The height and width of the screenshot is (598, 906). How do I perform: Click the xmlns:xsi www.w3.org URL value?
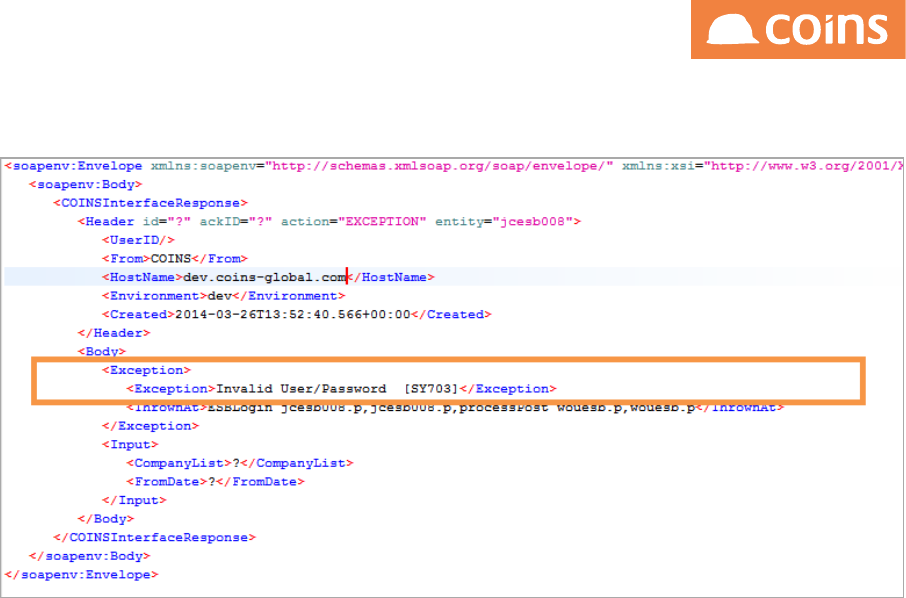tap(804, 166)
